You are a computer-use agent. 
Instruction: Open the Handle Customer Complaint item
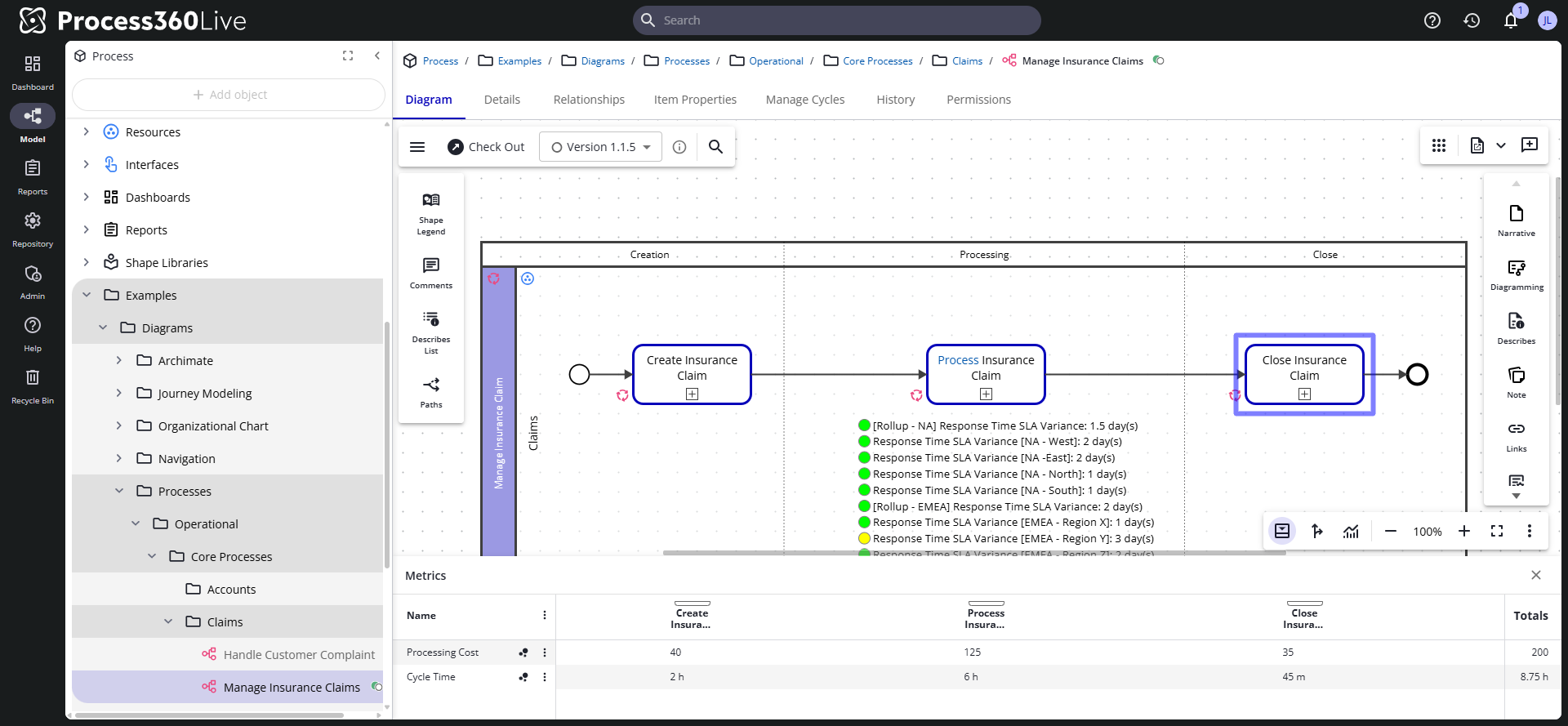click(x=299, y=654)
